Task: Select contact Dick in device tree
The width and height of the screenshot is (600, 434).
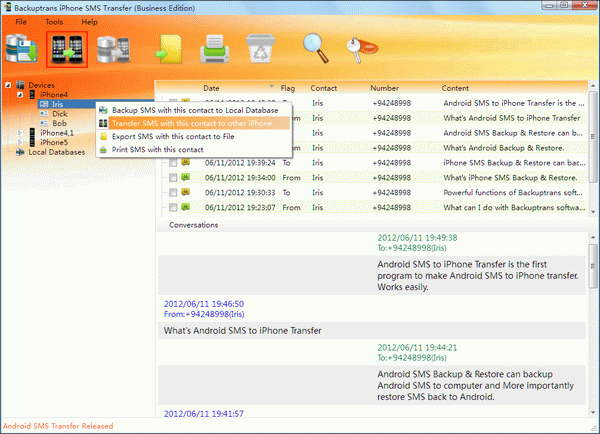Action: (60, 114)
